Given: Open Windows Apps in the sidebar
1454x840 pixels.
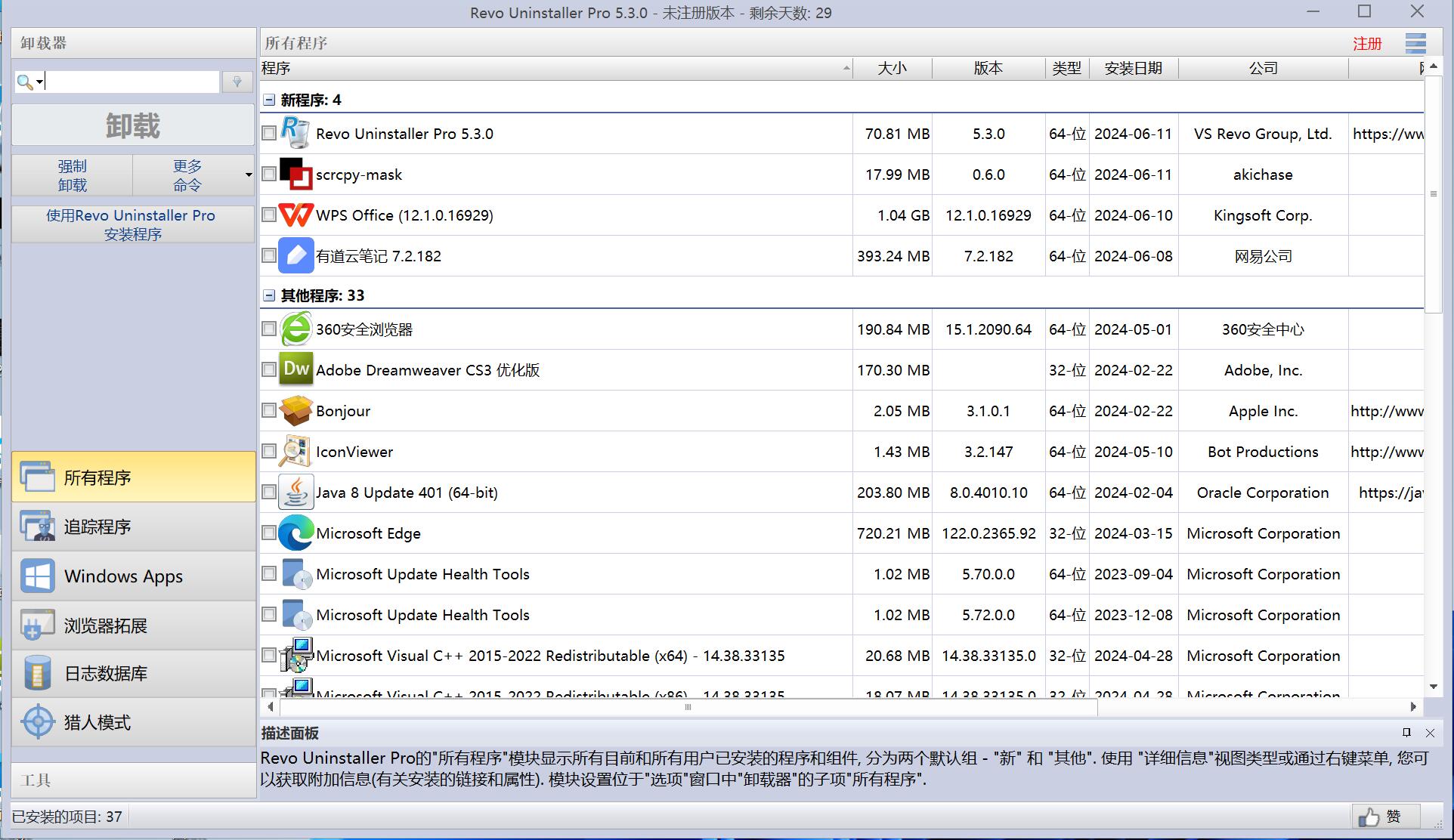Looking at the screenshot, I should click(134, 576).
